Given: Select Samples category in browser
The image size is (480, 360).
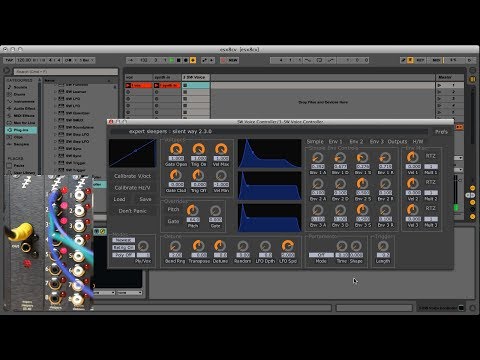Looking at the screenshot, I should click(21, 144).
